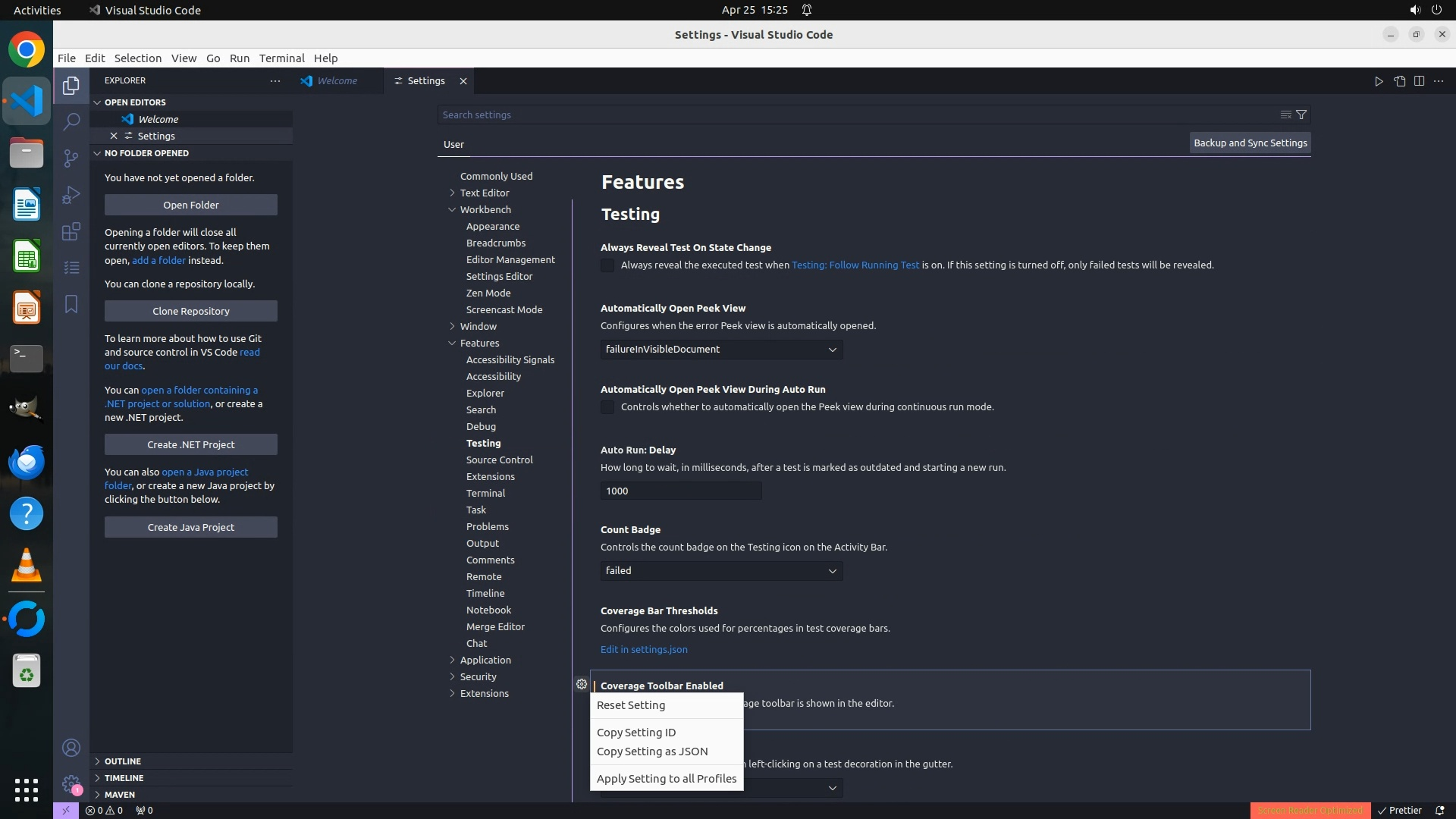
Task: Toggle Automatically Open Peek View During Auto Run
Action: [607, 407]
